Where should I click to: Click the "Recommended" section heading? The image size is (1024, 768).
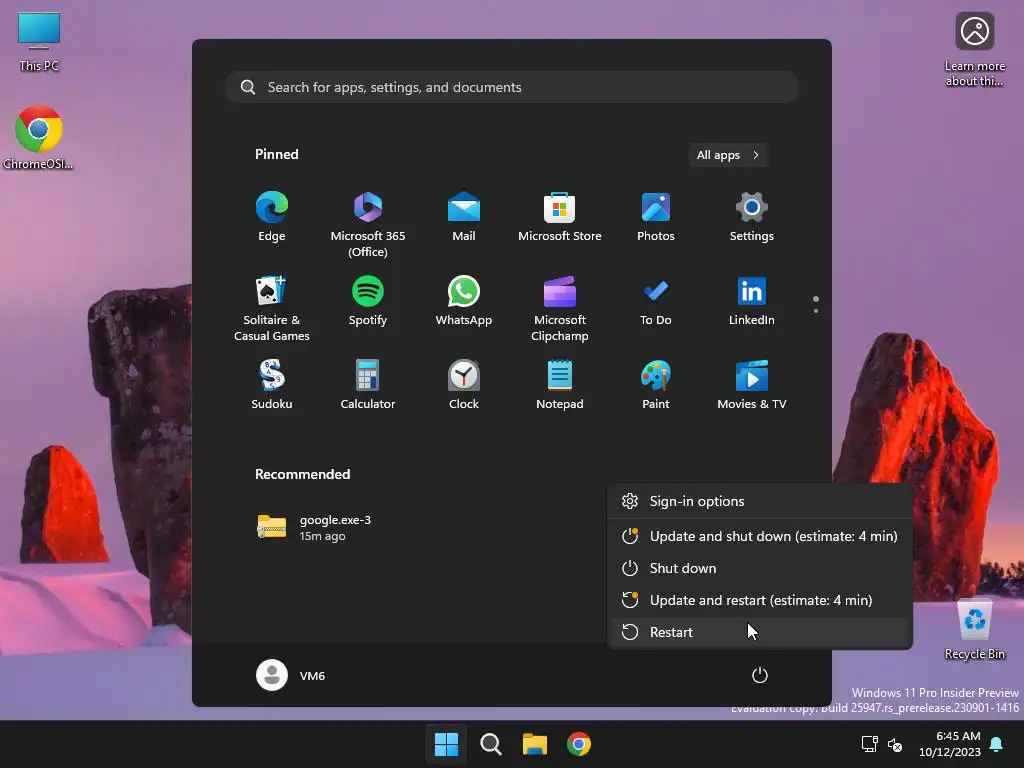click(302, 474)
